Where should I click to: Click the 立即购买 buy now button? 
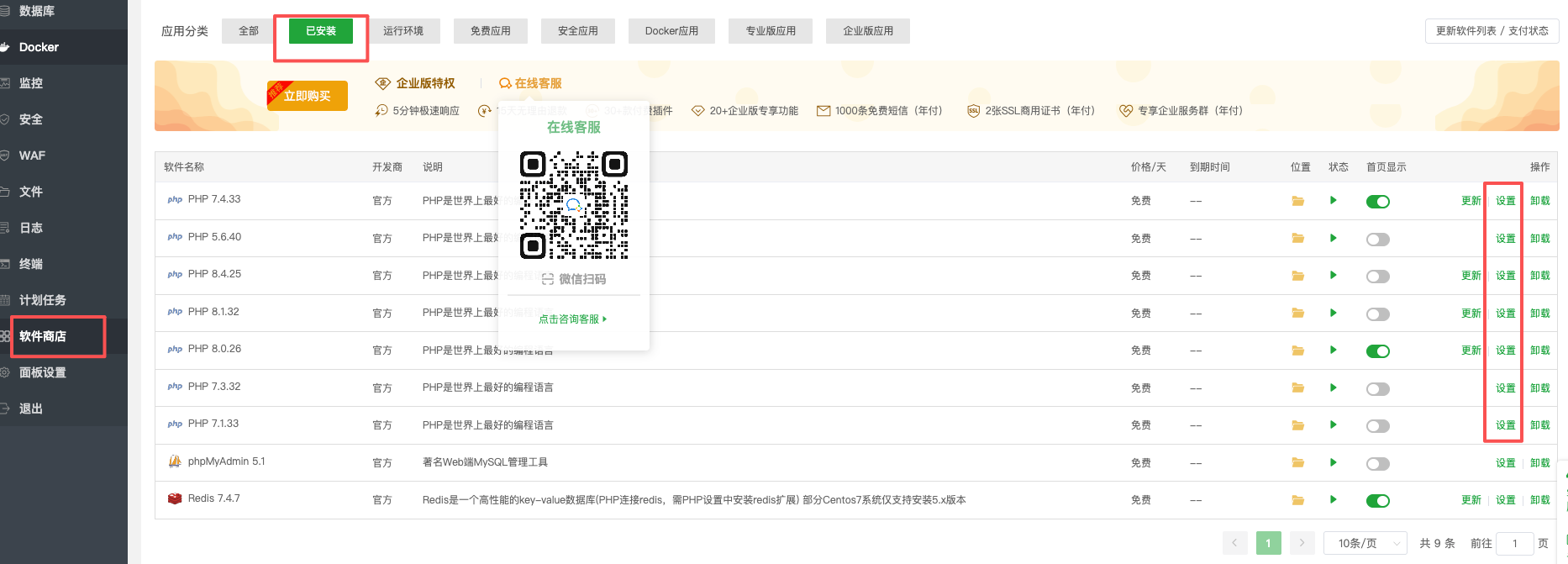coord(308,96)
